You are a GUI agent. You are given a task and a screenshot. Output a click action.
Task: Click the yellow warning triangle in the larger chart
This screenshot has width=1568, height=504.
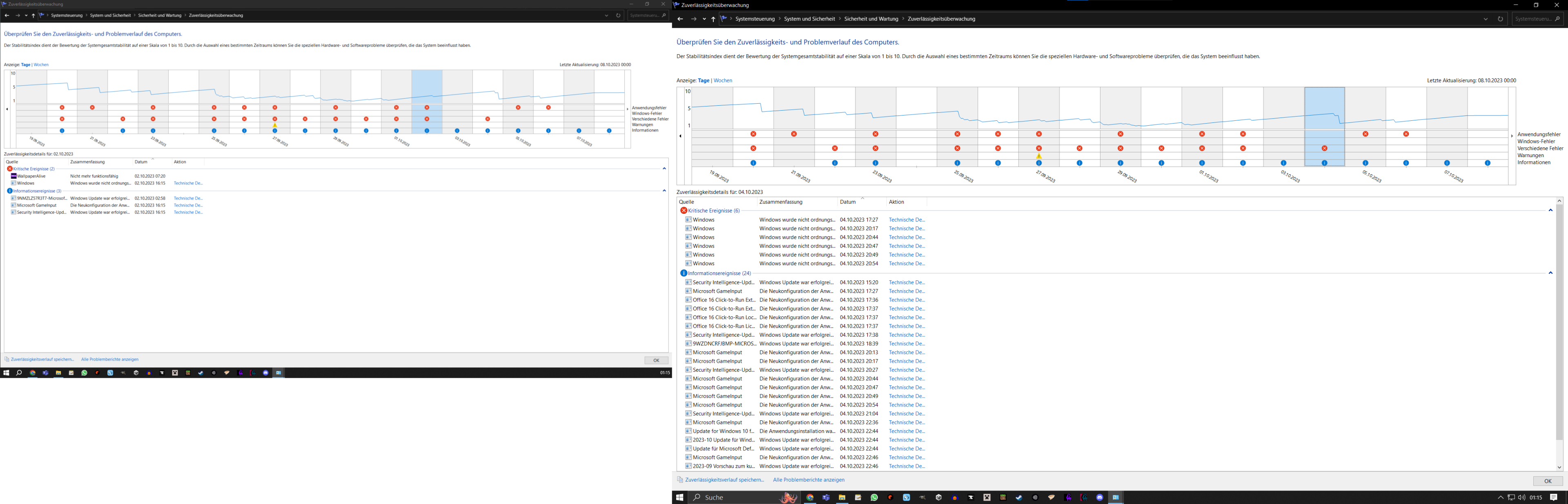coord(1039,156)
